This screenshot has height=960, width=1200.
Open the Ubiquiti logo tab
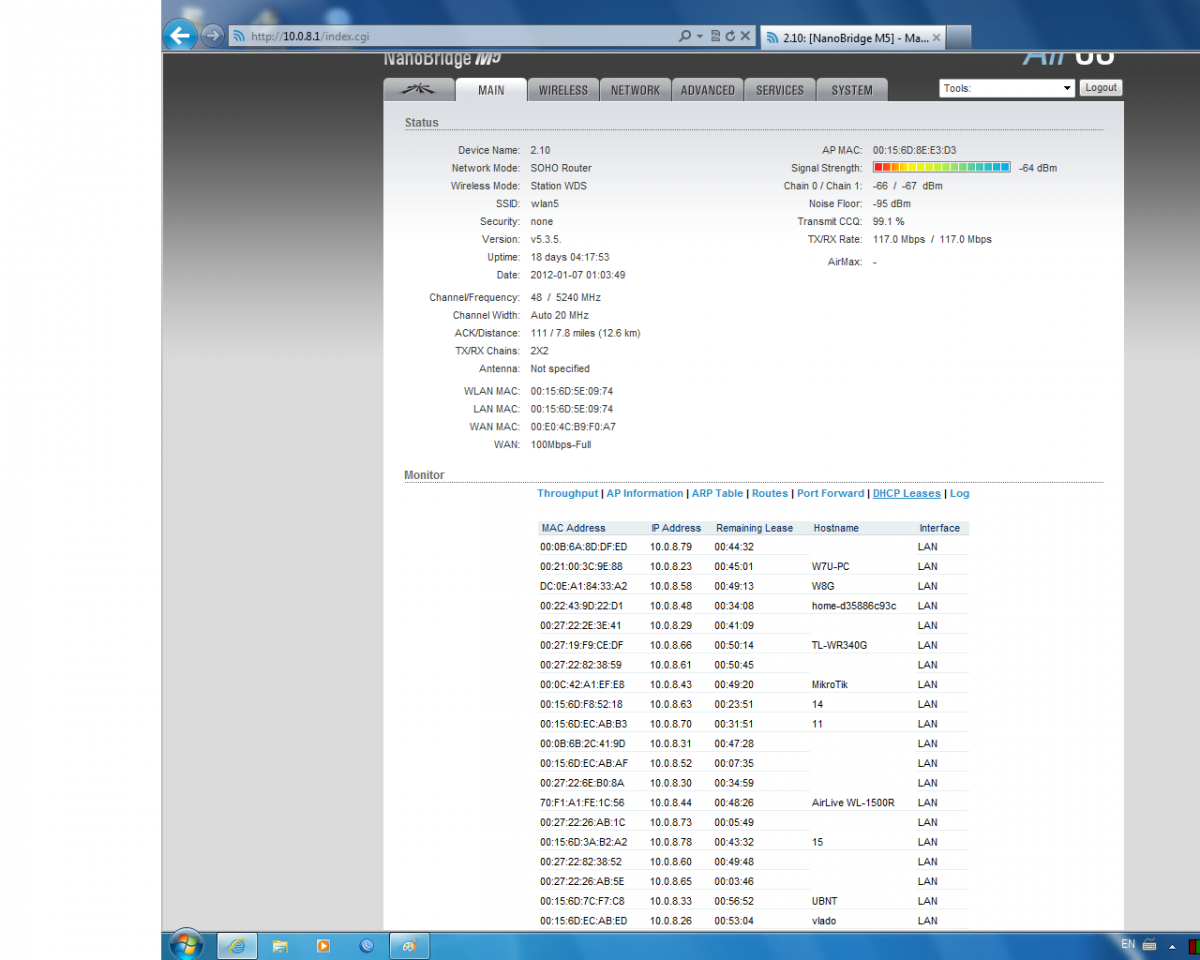(418, 89)
